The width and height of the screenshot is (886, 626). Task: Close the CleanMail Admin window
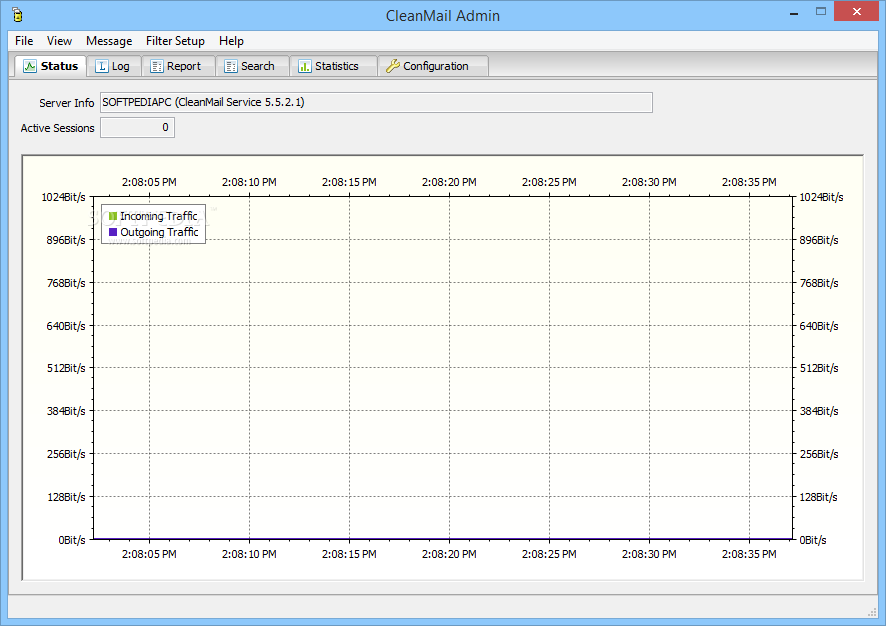[x=857, y=11]
